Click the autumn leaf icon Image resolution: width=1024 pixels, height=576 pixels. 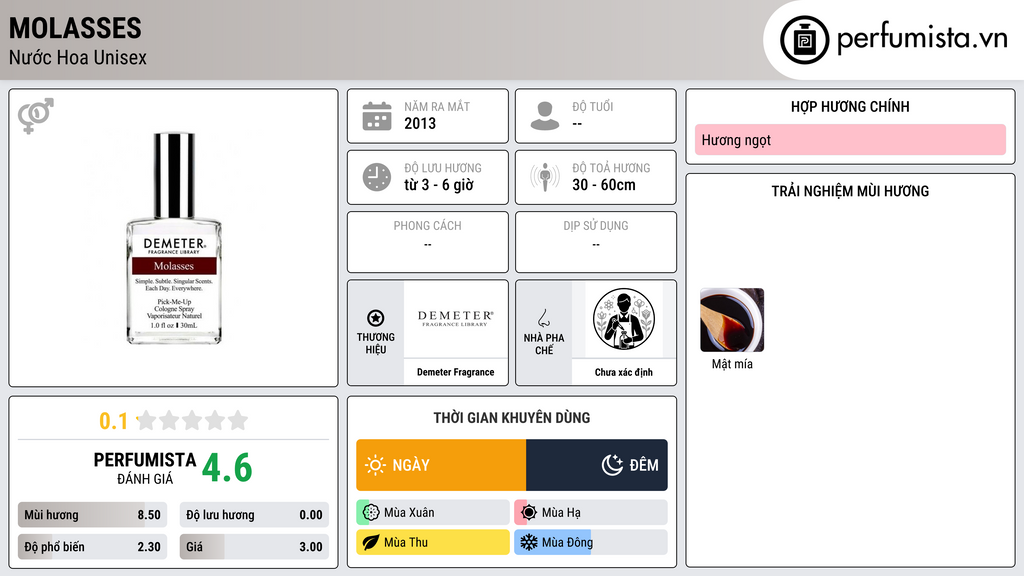click(x=371, y=542)
